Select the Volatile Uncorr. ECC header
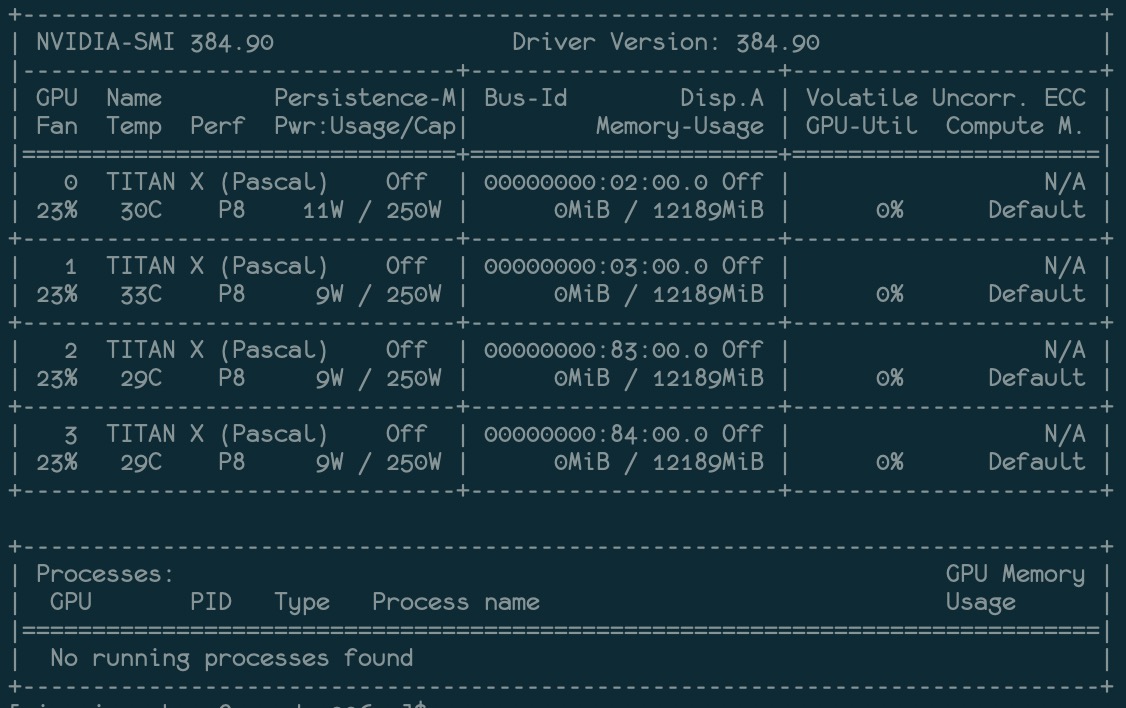The image size is (1126, 708). tap(945, 98)
